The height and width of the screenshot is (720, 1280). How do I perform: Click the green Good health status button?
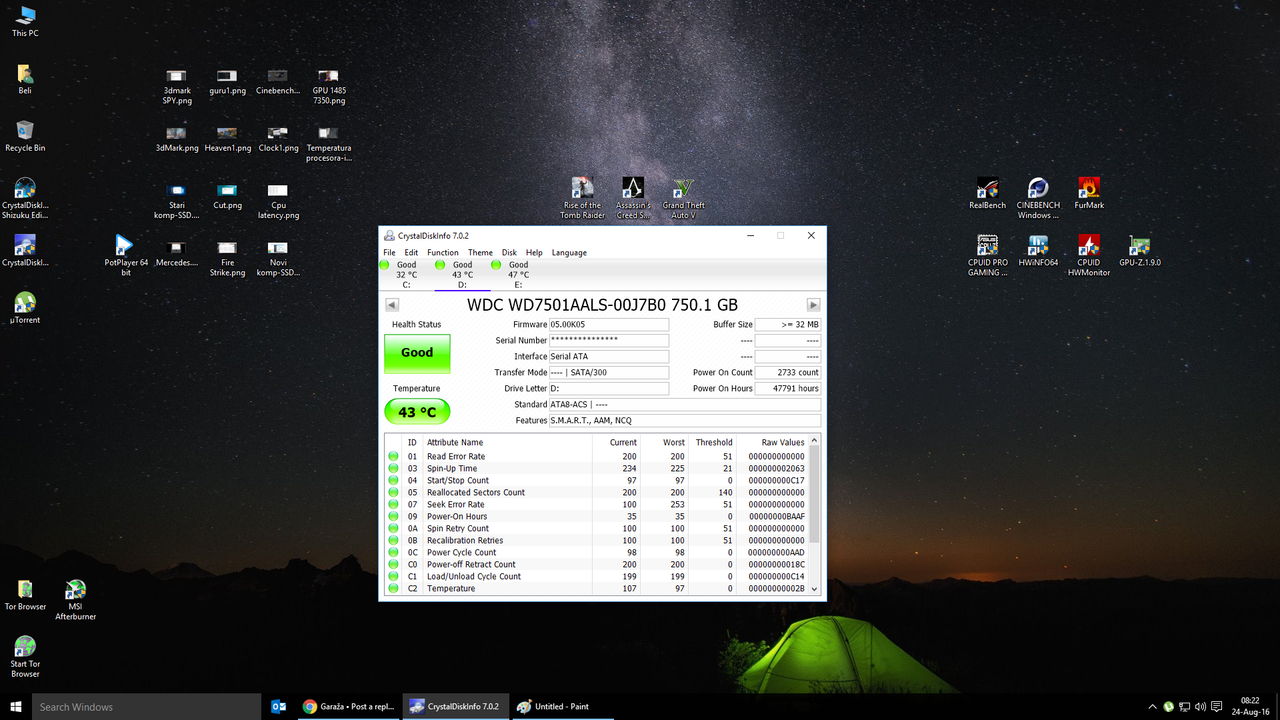417,353
